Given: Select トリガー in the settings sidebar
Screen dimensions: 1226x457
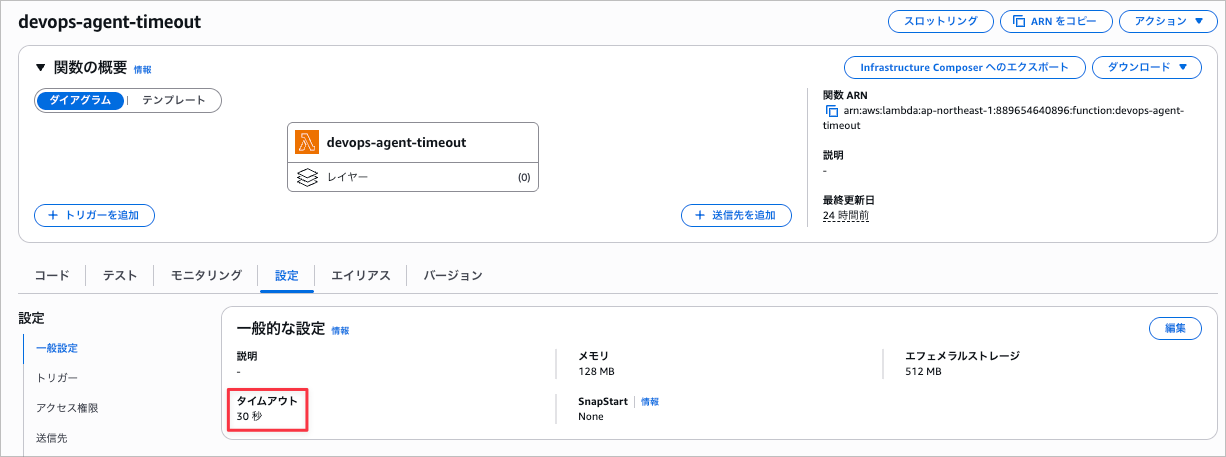Looking at the screenshot, I should pyautogui.click(x=57, y=378).
